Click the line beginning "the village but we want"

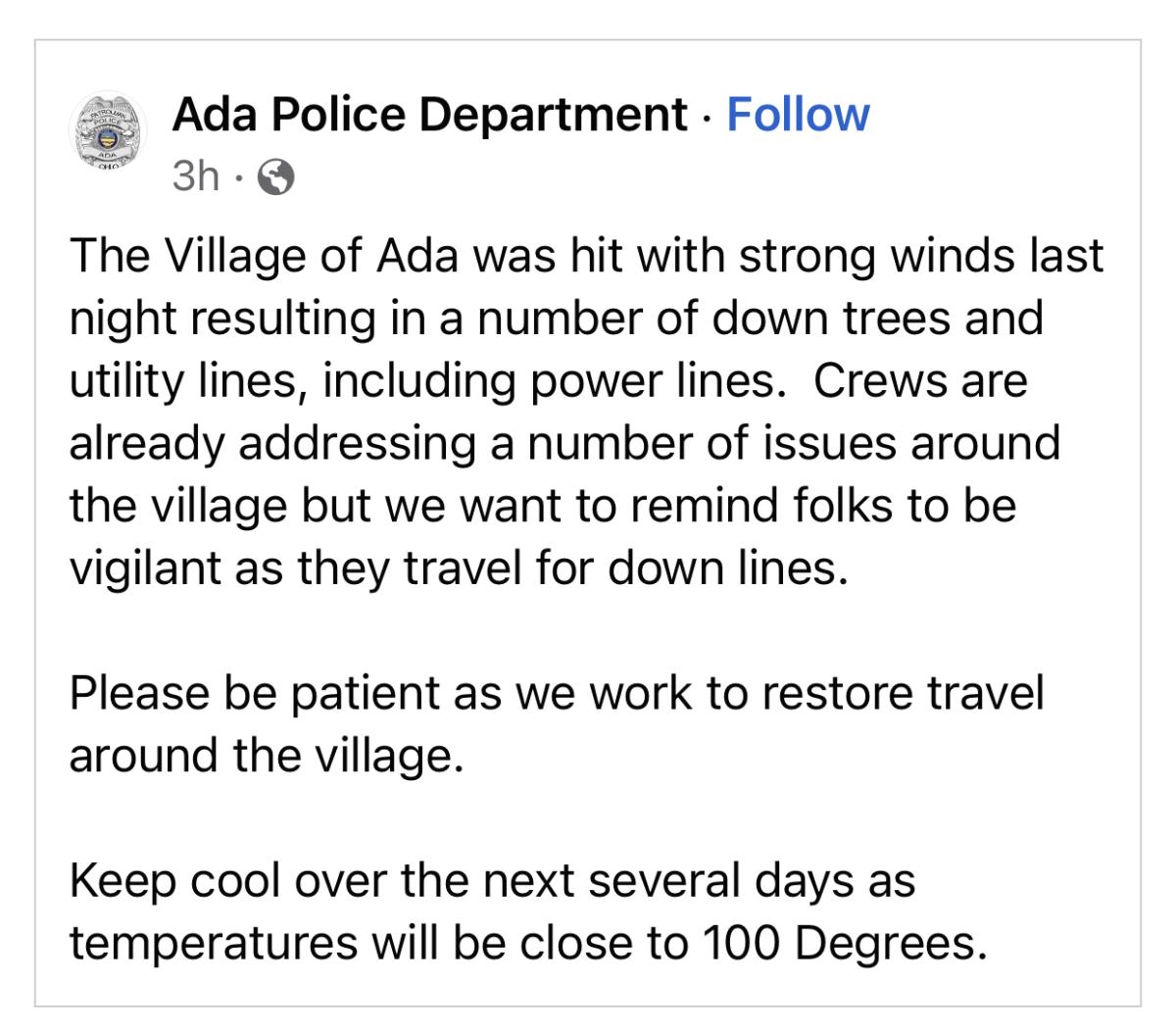[x=542, y=506]
